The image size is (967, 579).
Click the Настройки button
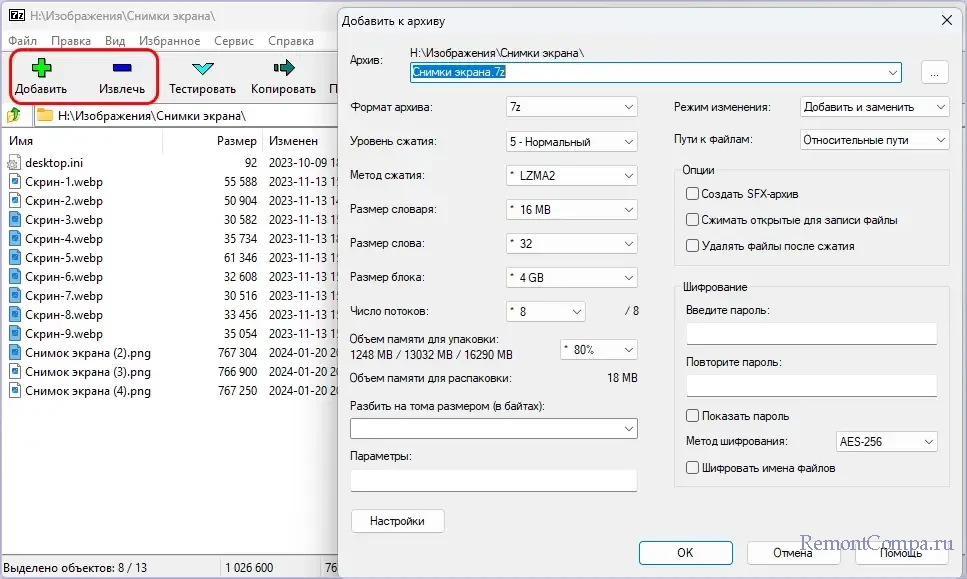tap(397, 520)
